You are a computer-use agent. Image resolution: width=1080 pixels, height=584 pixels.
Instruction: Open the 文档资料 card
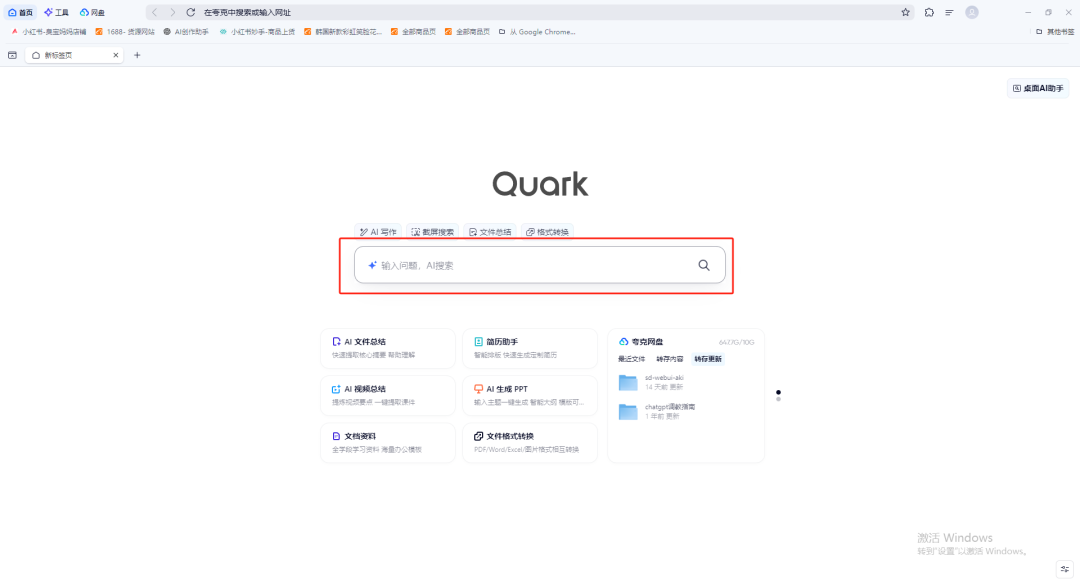388,443
